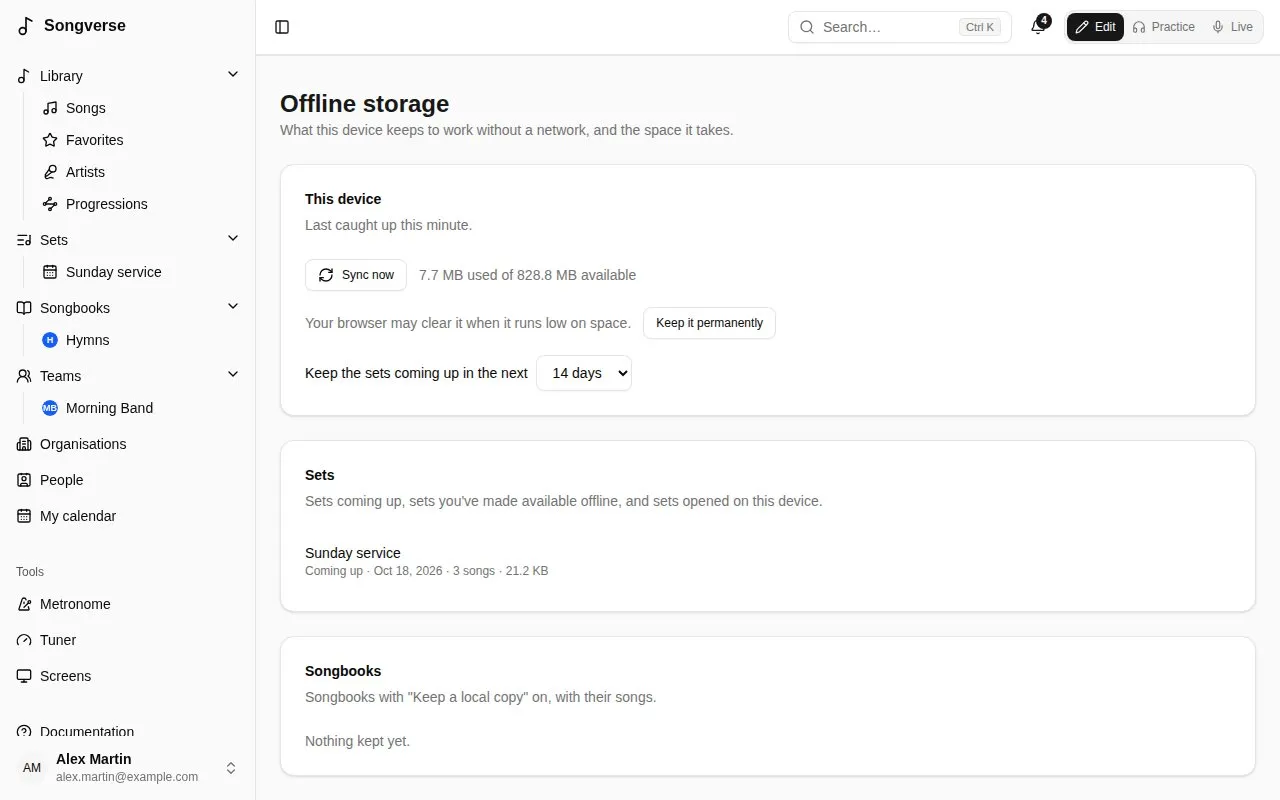Collapse the Sets section chevron
This screenshot has height=800, width=1280.
click(x=233, y=239)
